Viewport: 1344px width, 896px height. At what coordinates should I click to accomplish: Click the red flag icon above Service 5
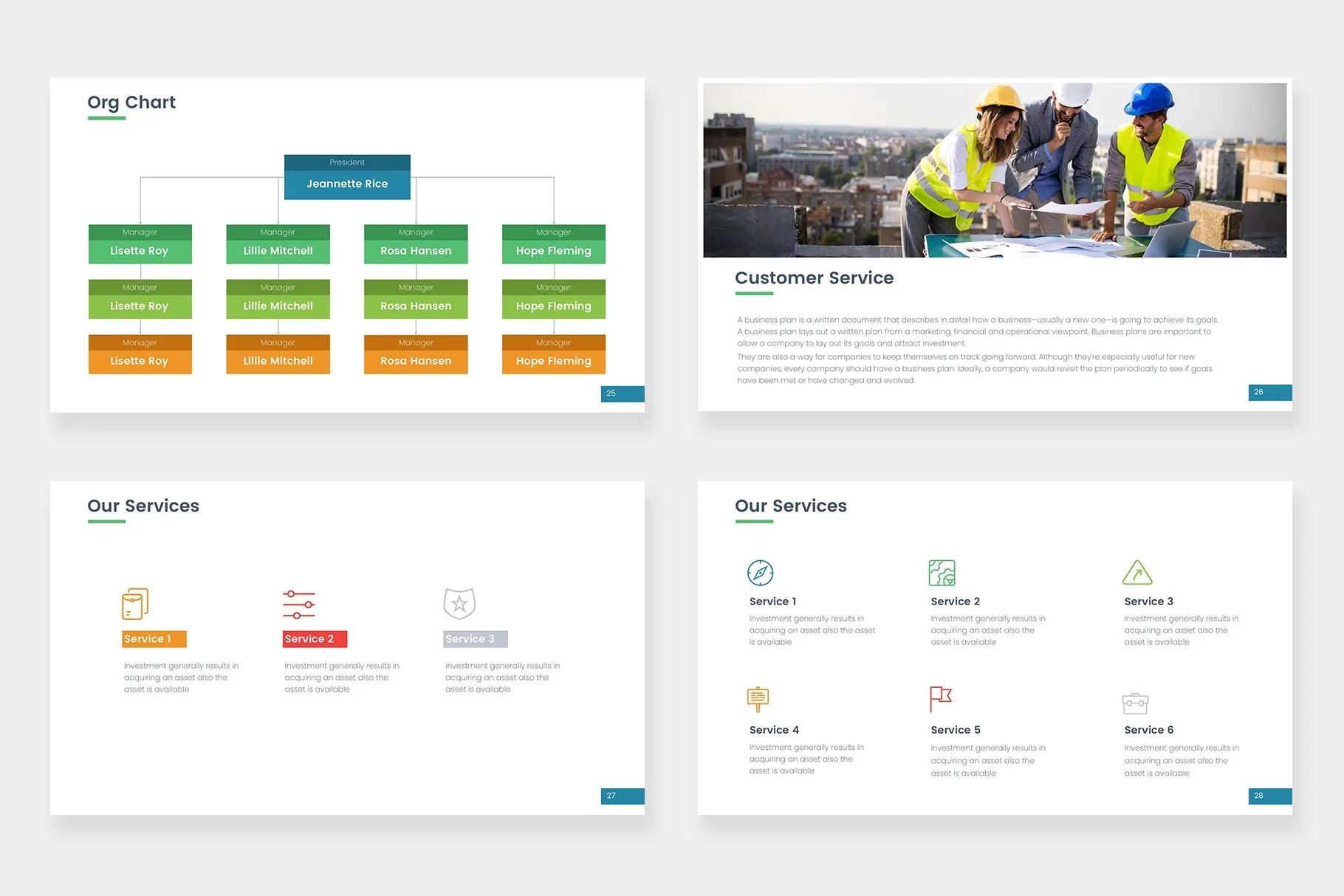coord(941,699)
